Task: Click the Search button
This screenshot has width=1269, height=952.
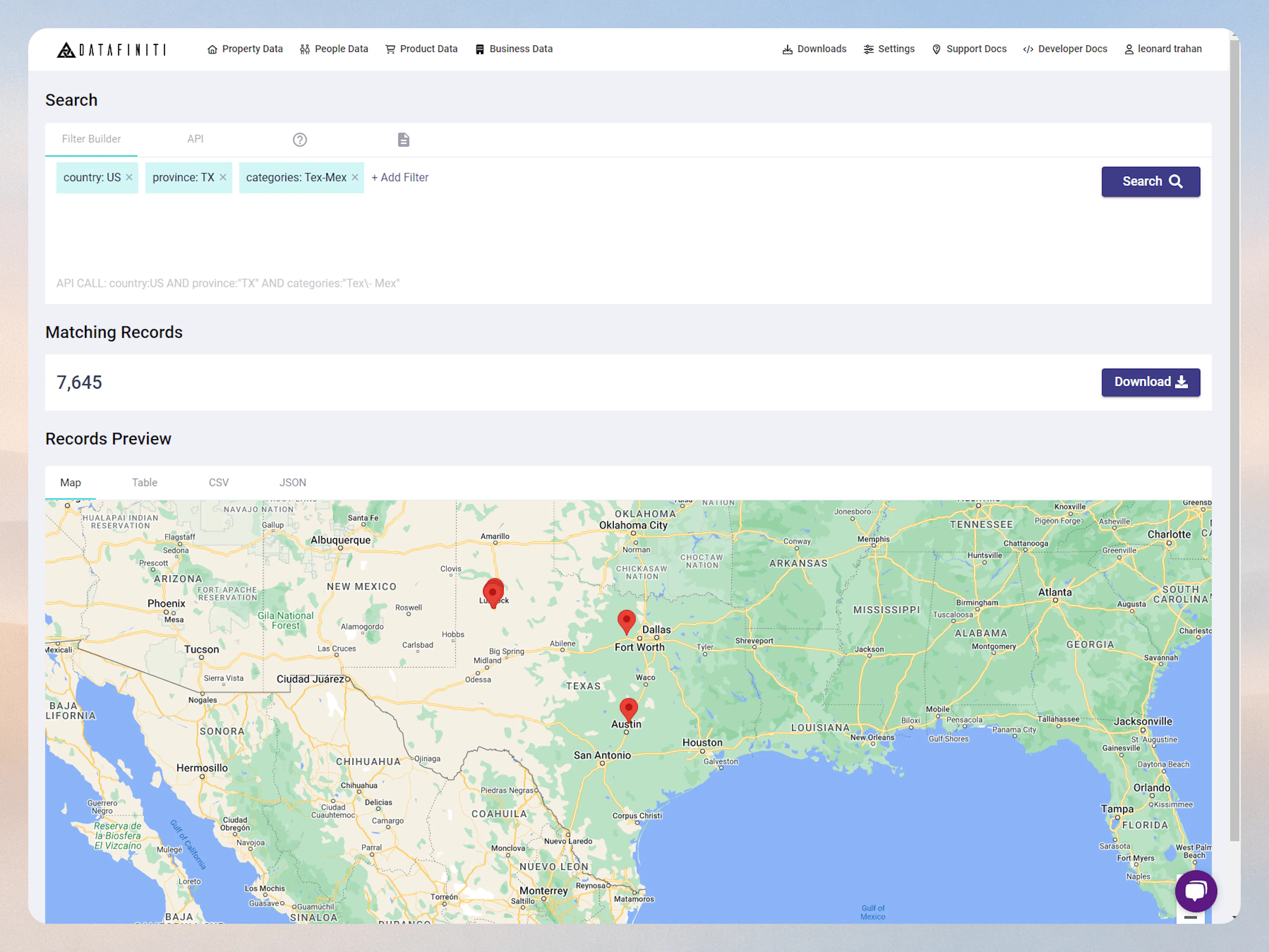Action: (1150, 181)
